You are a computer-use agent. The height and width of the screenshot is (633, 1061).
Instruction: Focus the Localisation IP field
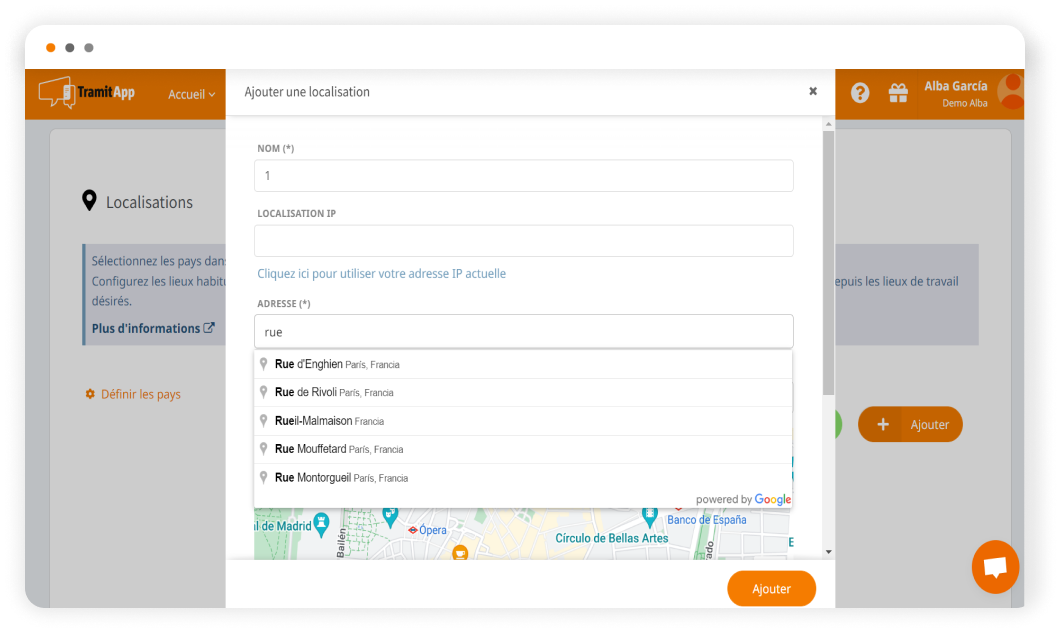(523, 241)
